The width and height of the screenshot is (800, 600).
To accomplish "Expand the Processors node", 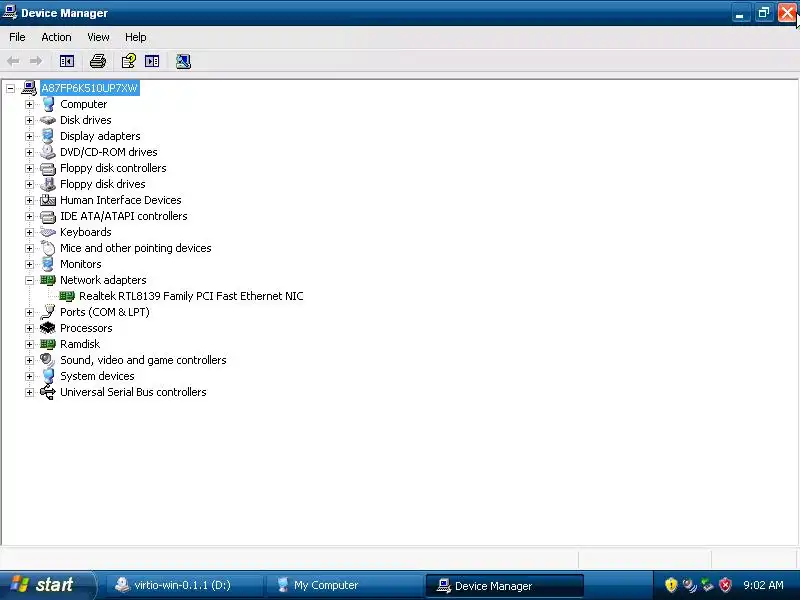I will [x=29, y=329].
